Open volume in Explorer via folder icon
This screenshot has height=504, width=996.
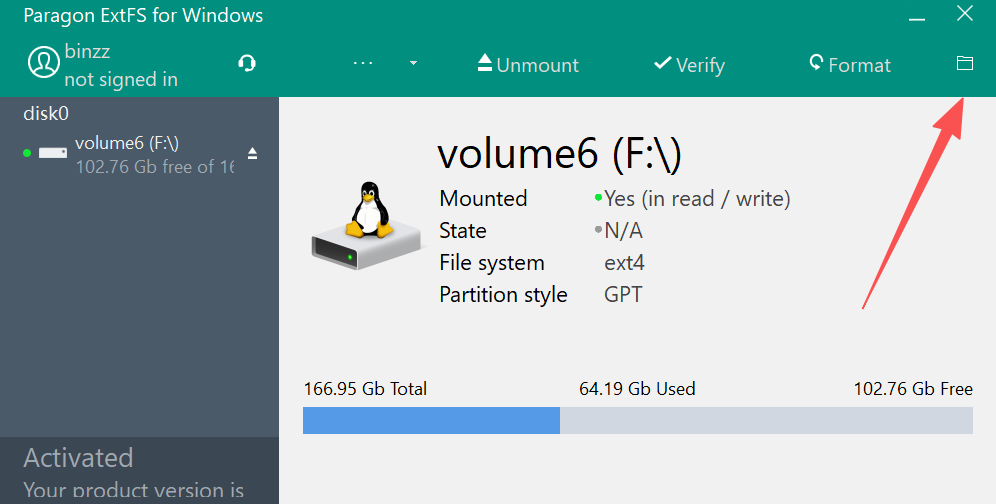pyautogui.click(x=965, y=63)
